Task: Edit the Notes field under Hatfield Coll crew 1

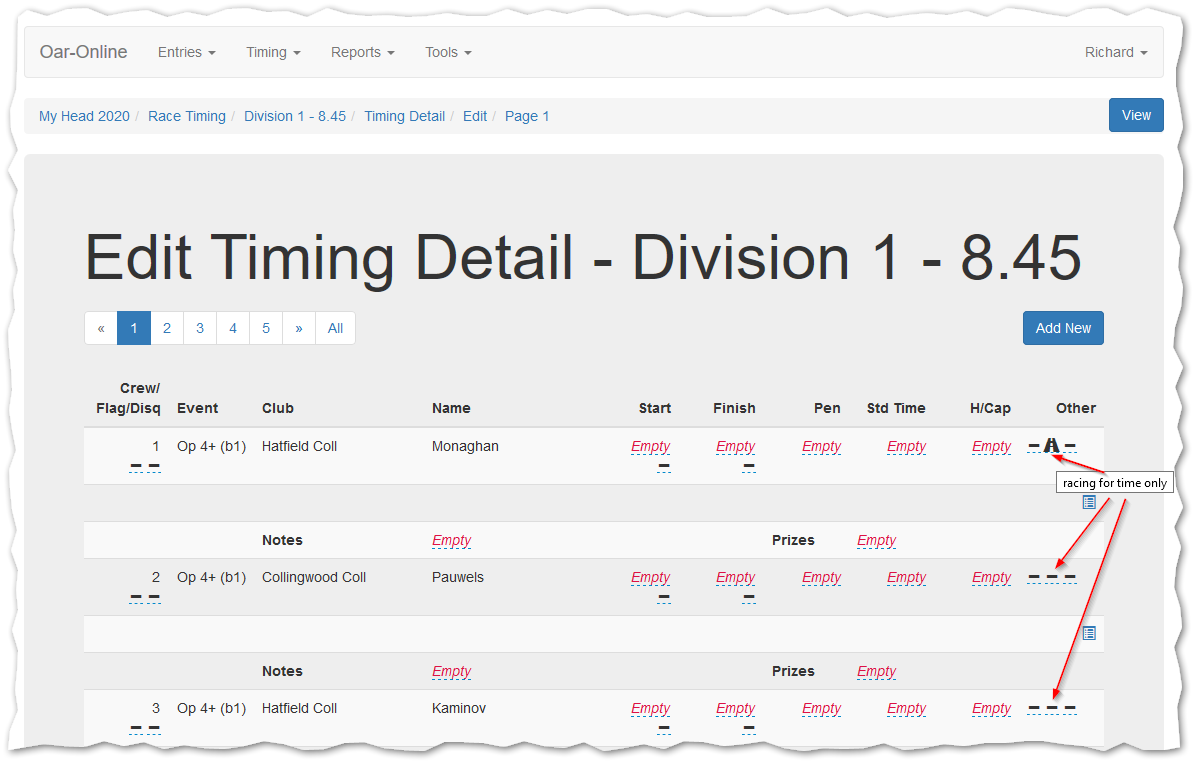Action: point(451,540)
